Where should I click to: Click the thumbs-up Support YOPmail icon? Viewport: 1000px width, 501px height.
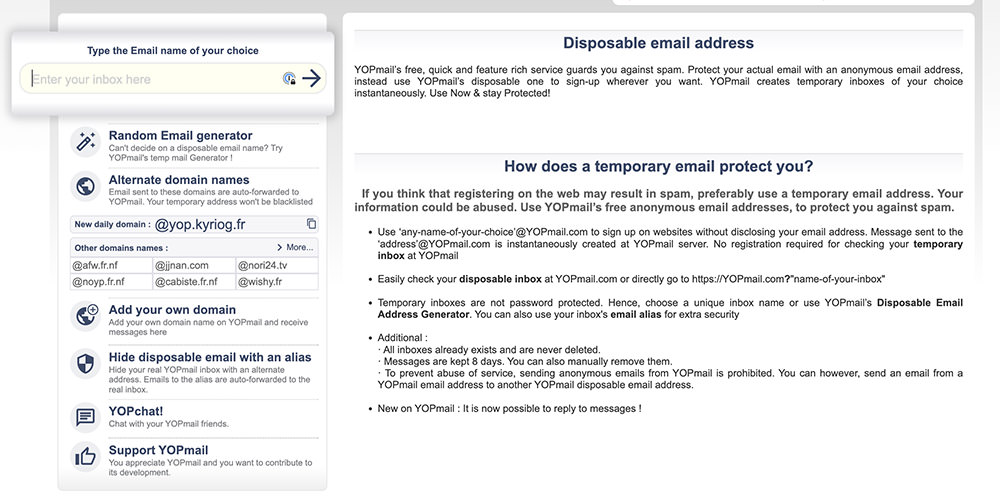pyautogui.click(x=85, y=456)
